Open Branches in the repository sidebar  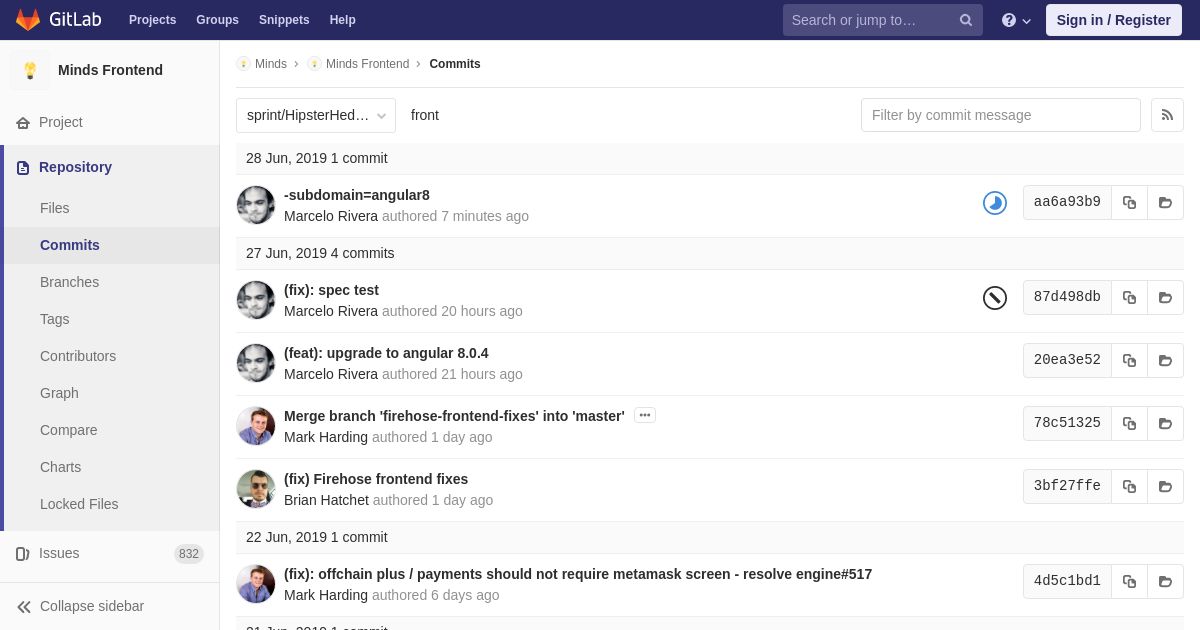coord(69,282)
